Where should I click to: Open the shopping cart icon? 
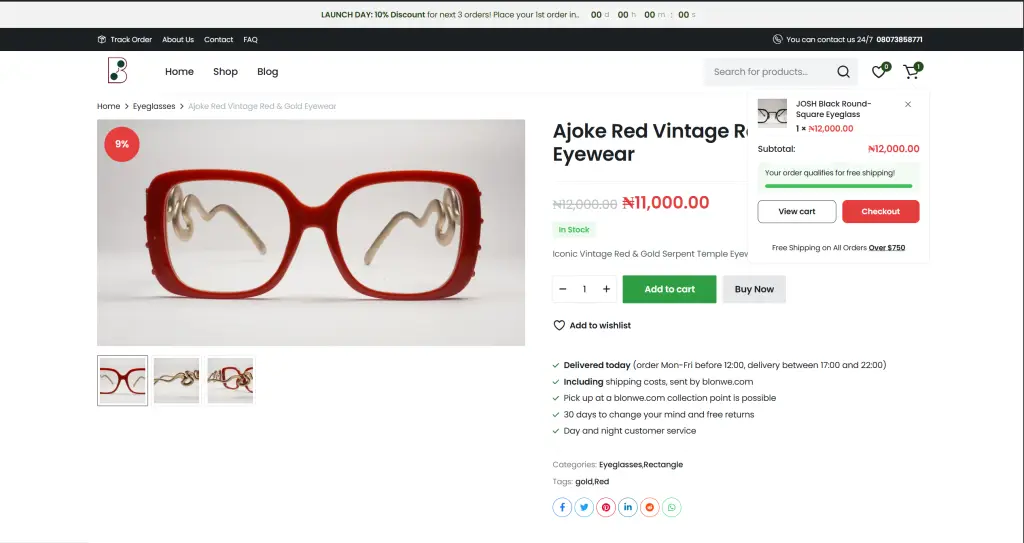910,72
